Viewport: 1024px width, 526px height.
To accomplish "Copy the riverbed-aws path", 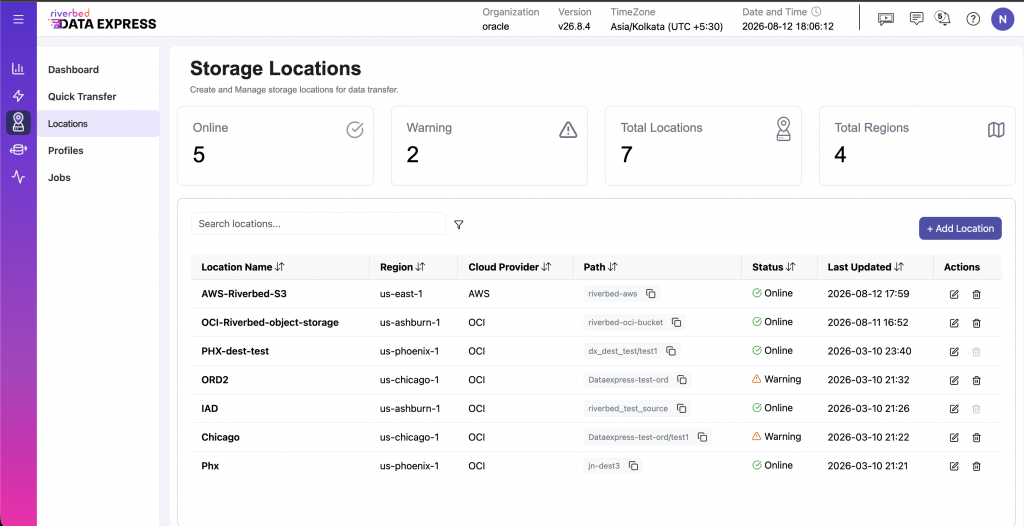I will click(650, 294).
